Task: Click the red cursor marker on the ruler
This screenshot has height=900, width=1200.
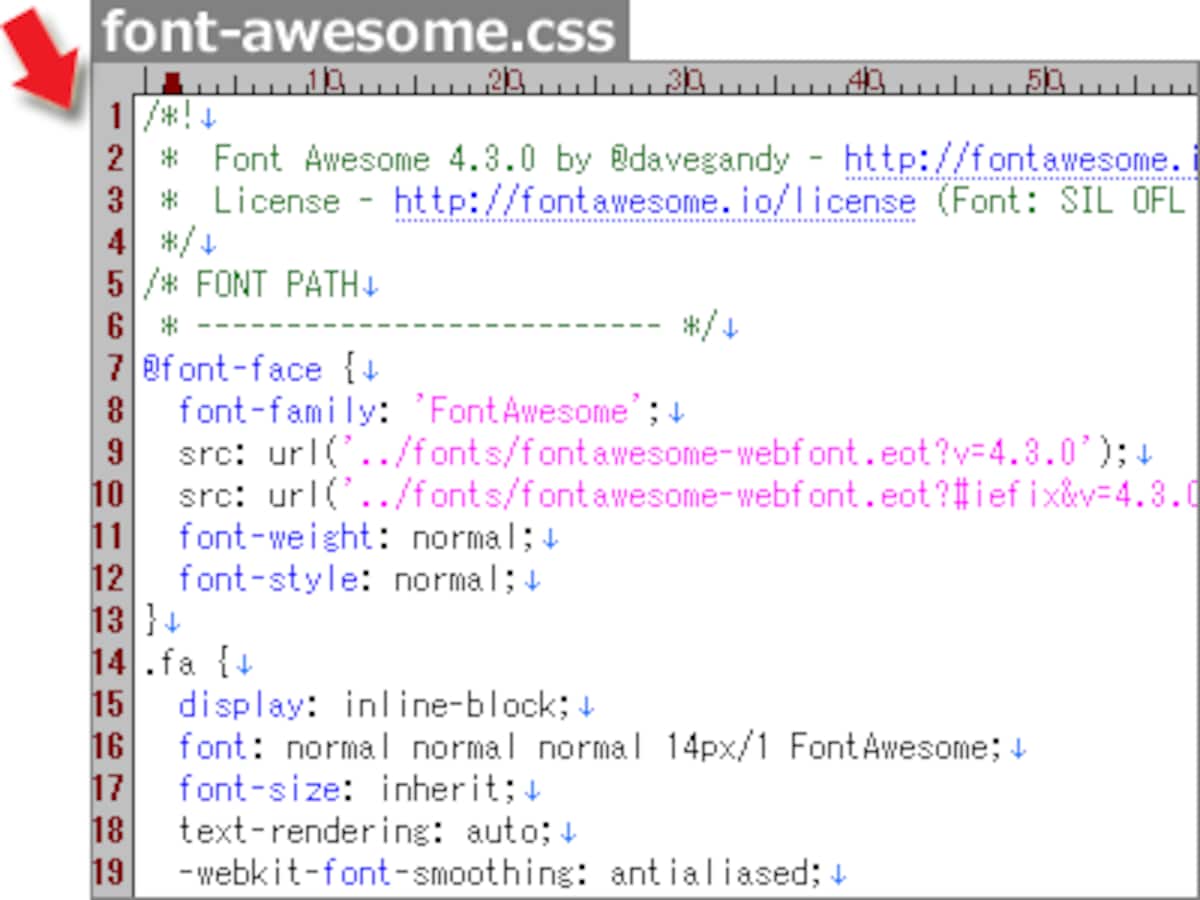Action: (172, 81)
